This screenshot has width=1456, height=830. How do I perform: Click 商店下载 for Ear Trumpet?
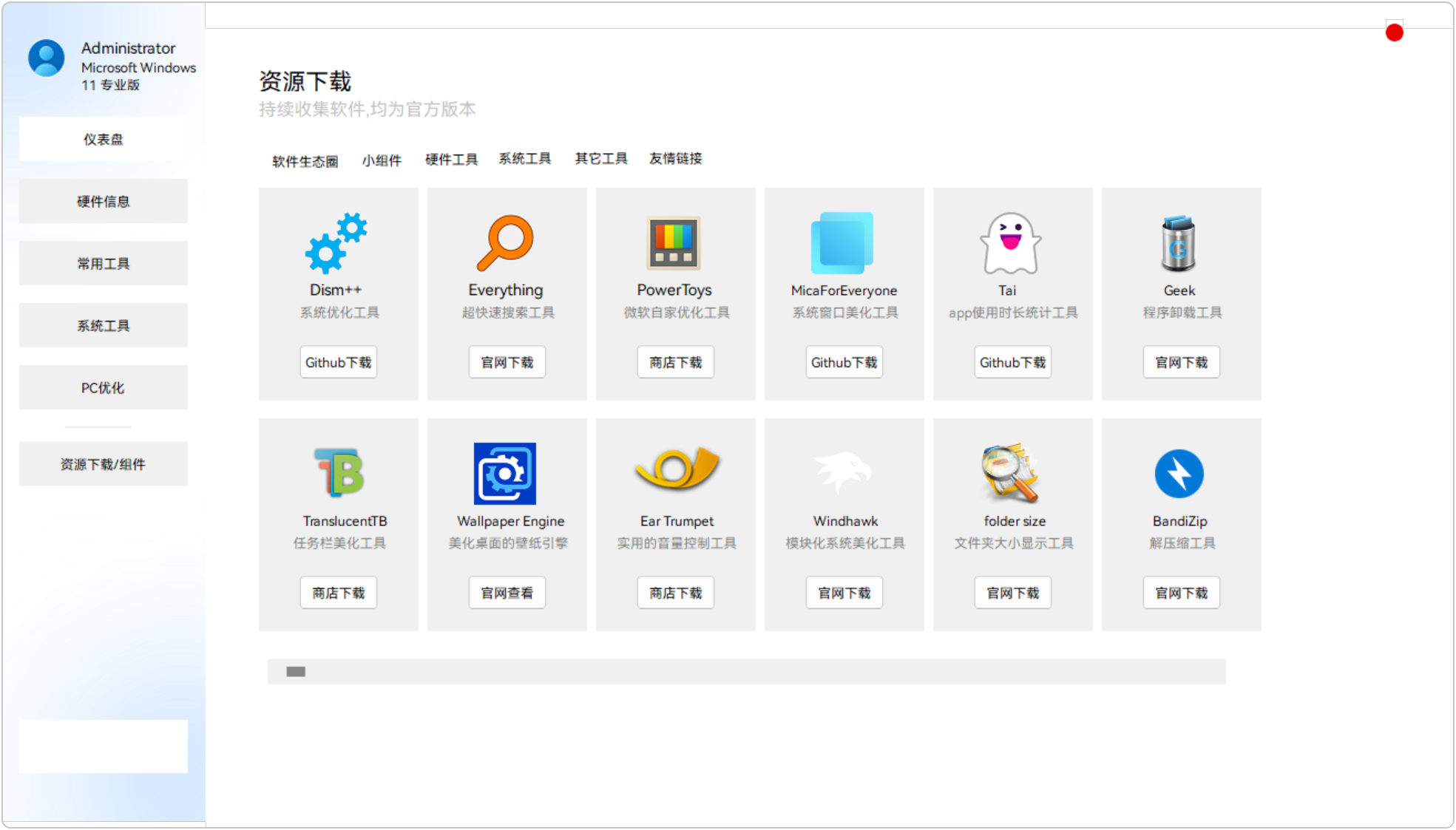click(x=676, y=593)
